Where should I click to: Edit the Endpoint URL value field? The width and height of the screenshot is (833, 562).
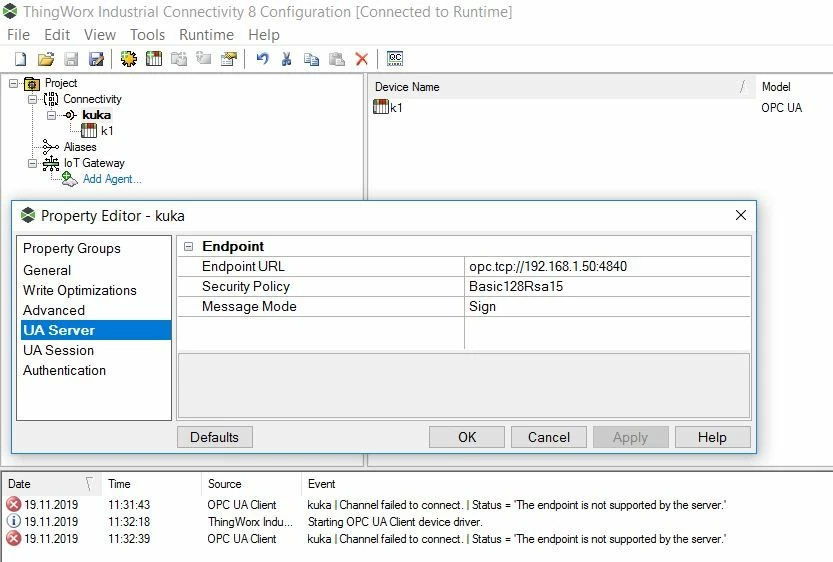coord(607,266)
